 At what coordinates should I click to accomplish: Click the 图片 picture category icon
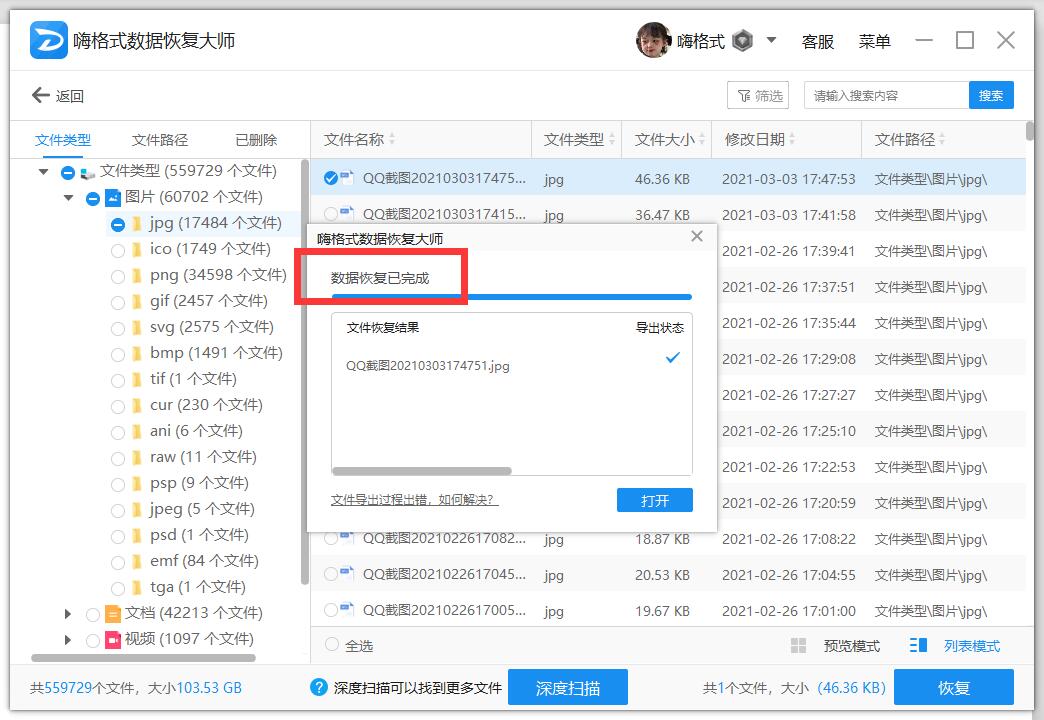coord(113,198)
